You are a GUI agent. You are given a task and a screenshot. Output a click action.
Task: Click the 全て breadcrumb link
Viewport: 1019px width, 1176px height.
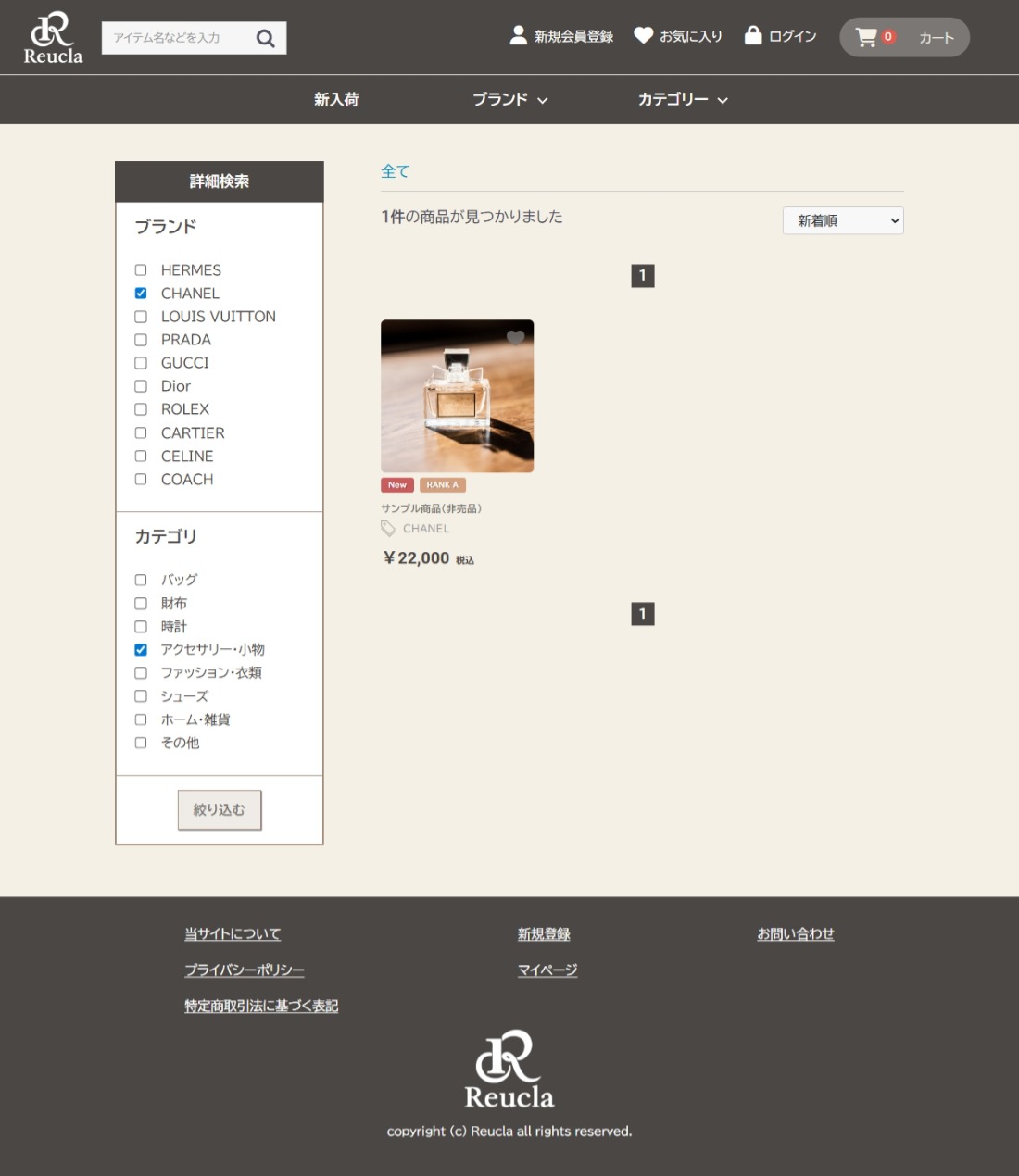[395, 171]
